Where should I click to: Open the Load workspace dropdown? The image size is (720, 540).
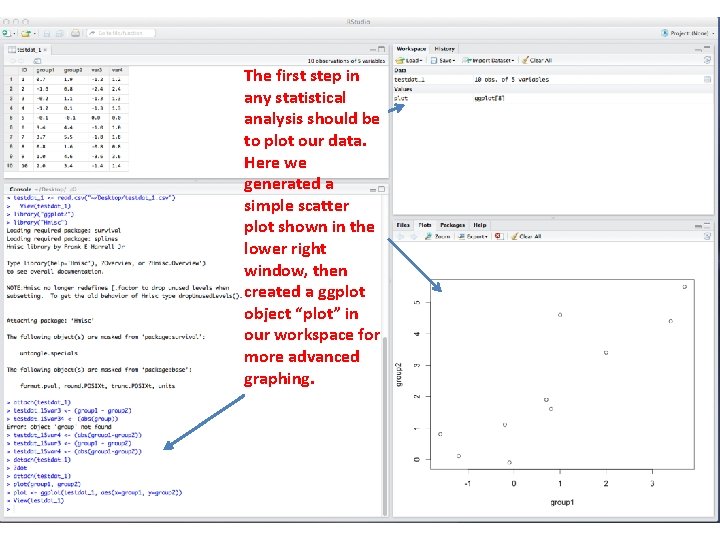point(409,60)
